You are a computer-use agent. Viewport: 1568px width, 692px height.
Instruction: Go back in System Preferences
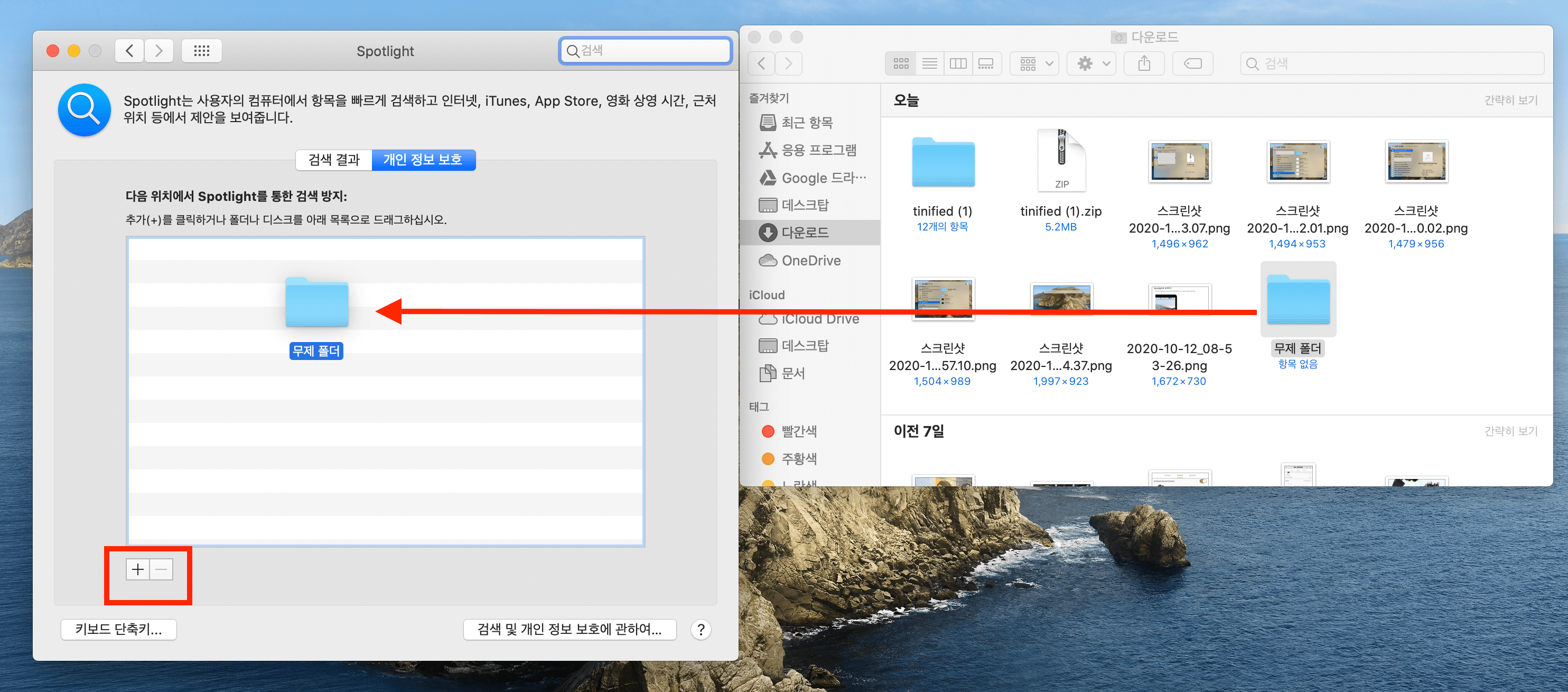129,51
